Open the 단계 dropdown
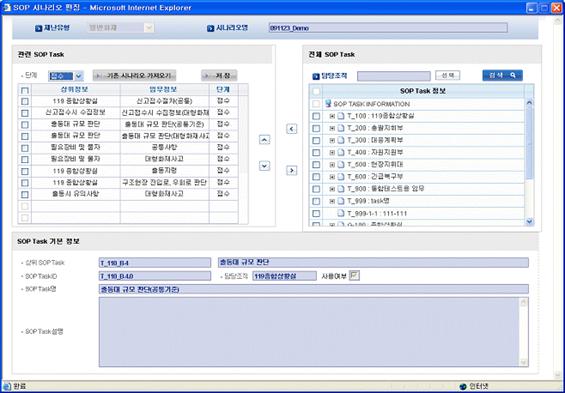 point(79,76)
